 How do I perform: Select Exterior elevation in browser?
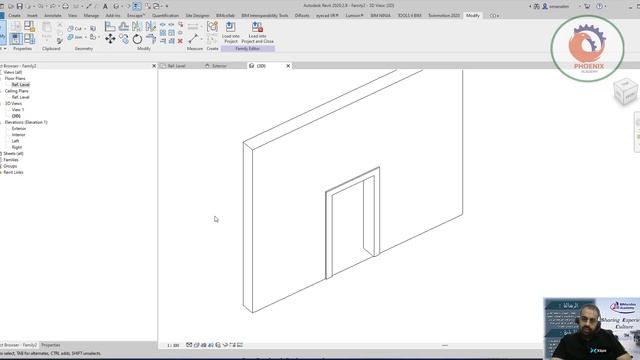(x=19, y=129)
